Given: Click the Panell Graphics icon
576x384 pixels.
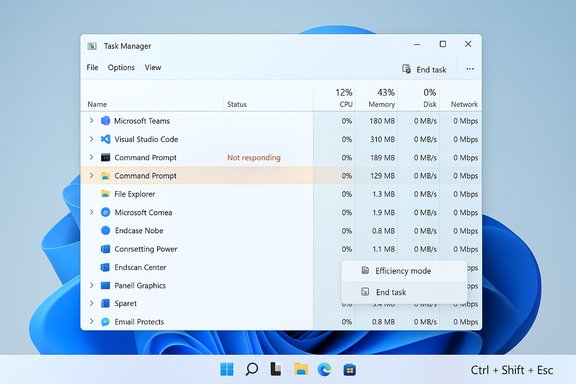Looking at the screenshot, I should click(x=105, y=285).
